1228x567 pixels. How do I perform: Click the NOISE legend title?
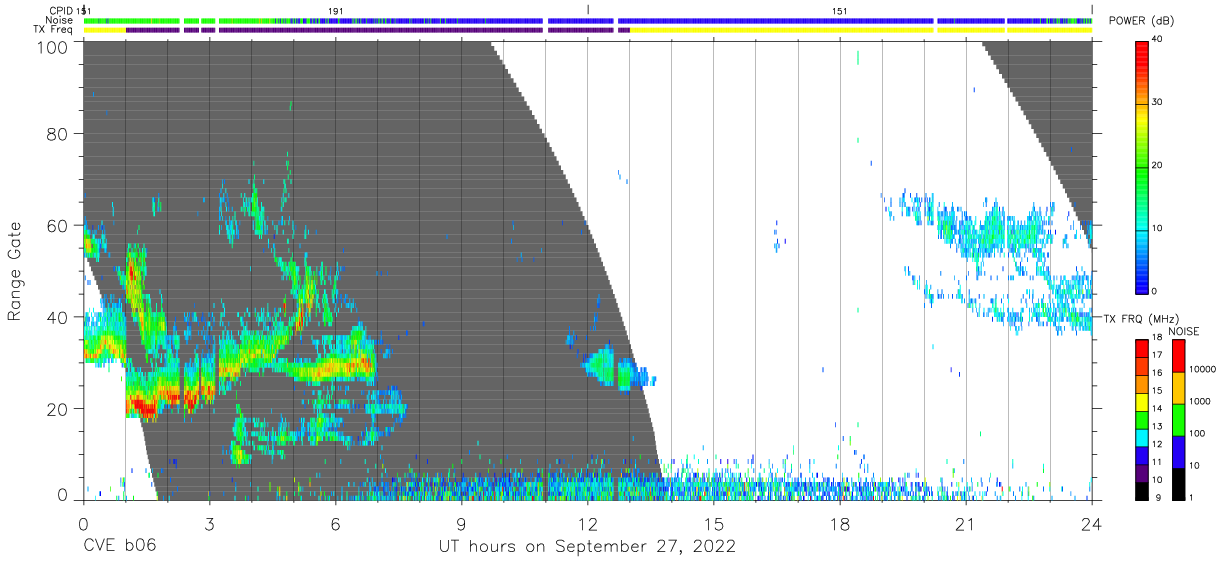tap(1186, 331)
